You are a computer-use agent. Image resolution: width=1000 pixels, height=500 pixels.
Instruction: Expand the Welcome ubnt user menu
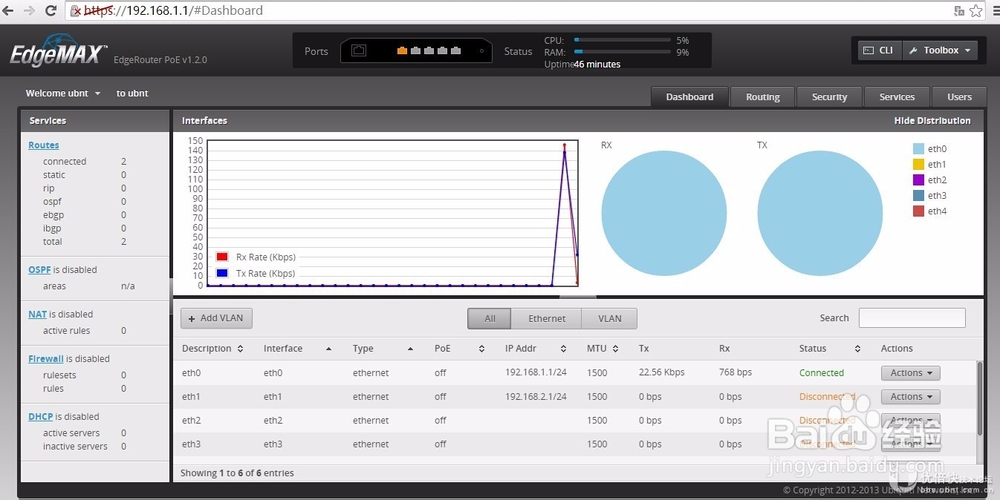62,93
